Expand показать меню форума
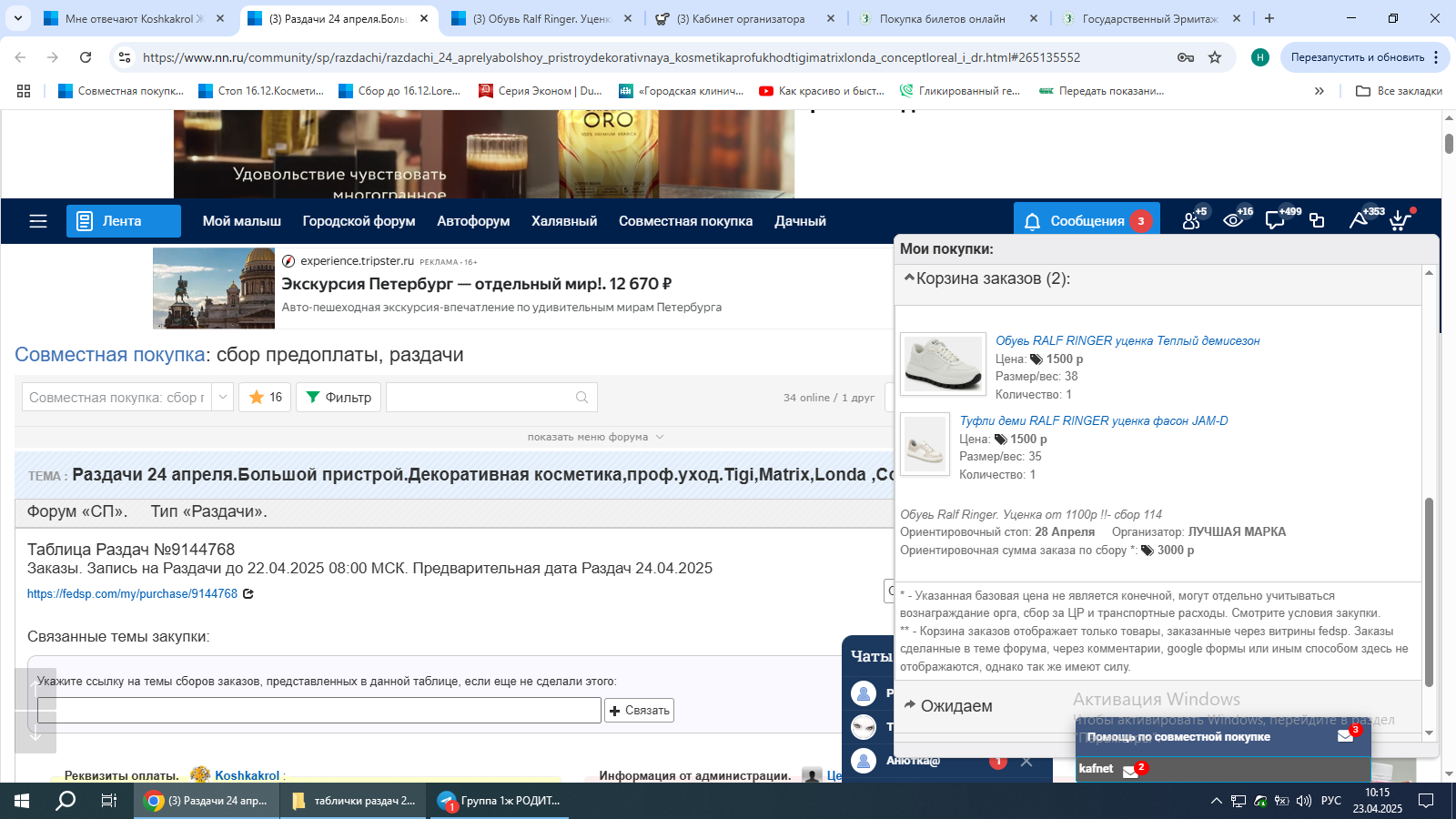The height and width of the screenshot is (819, 1456). pos(595,437)
